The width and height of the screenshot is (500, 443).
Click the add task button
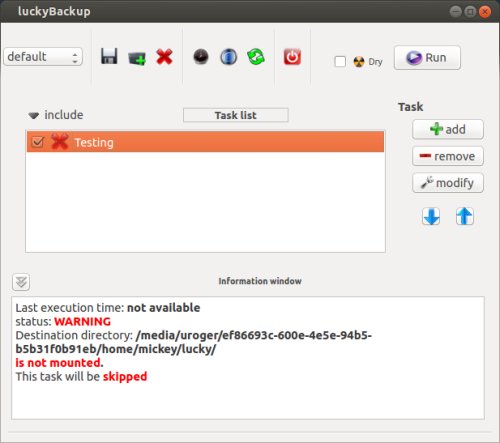coord(448,129)
